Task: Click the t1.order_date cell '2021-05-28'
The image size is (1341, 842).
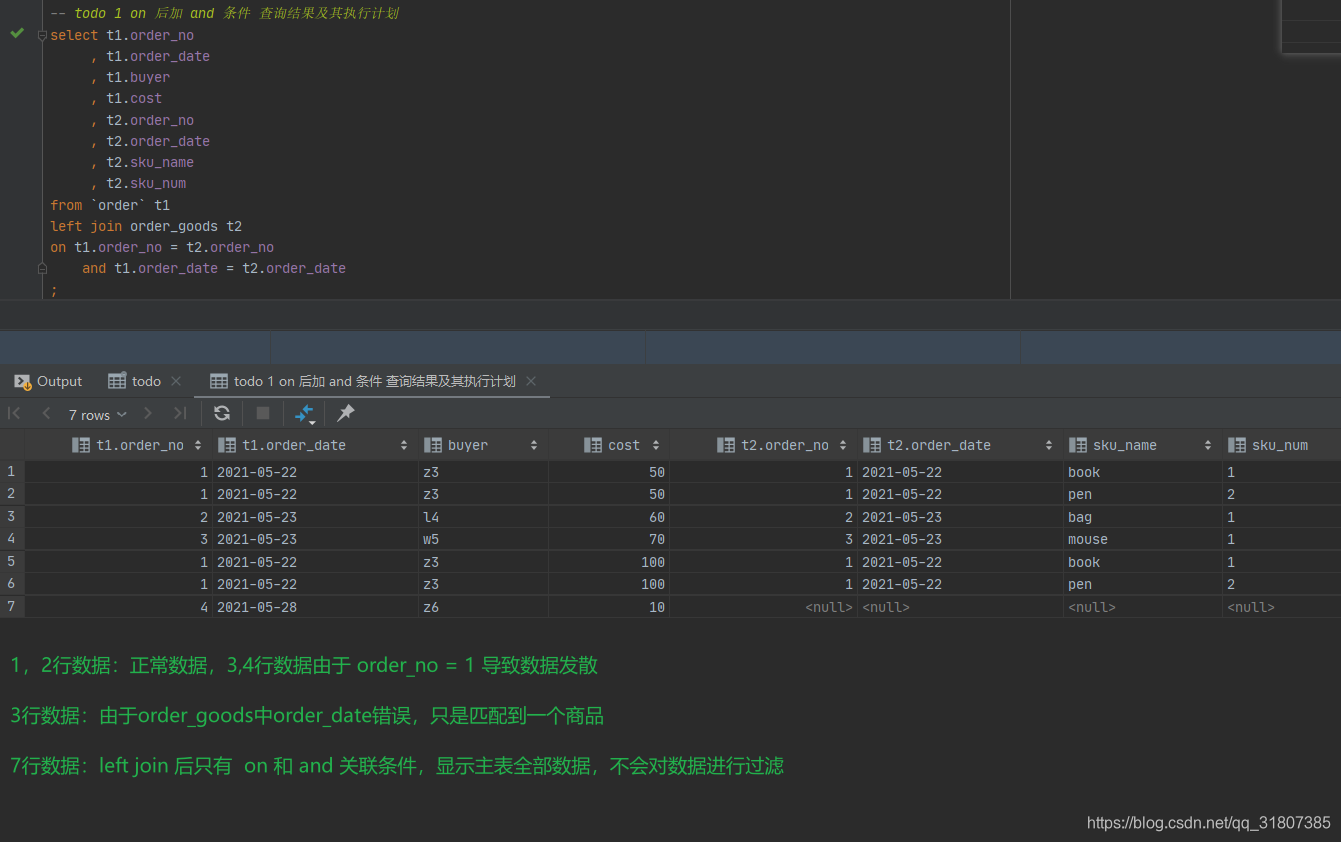Action: 314,607
